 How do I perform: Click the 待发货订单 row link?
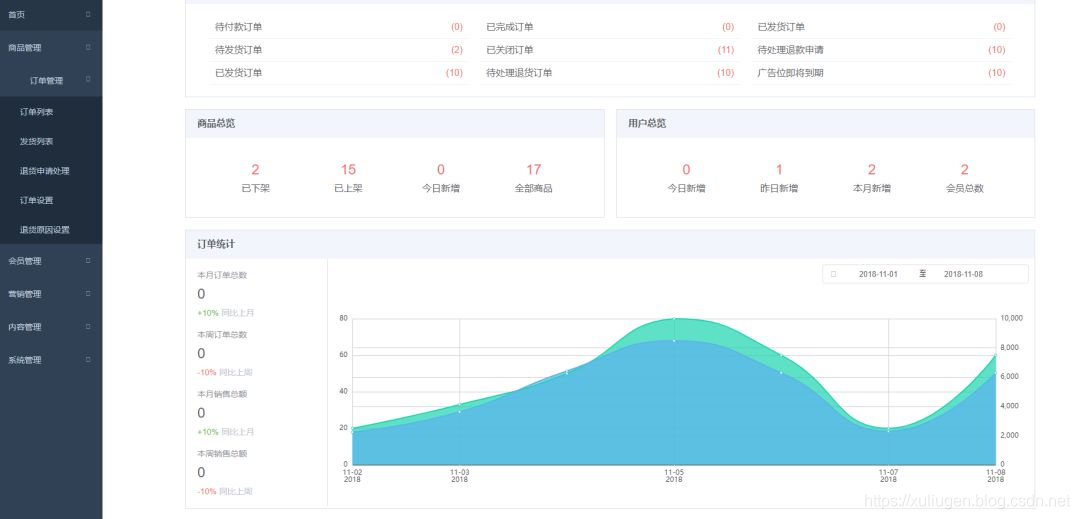click(x=239, y=50)
